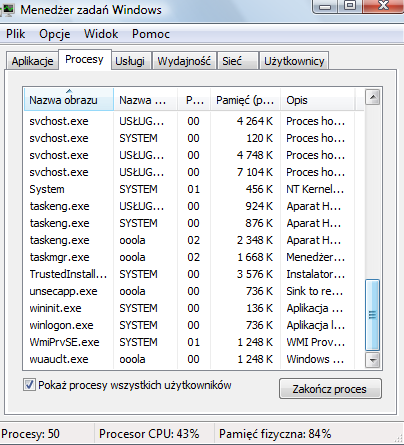Go to the Sieć tab
The height and width of the screenshot is (445, 404).
click(x=238, y=61)
